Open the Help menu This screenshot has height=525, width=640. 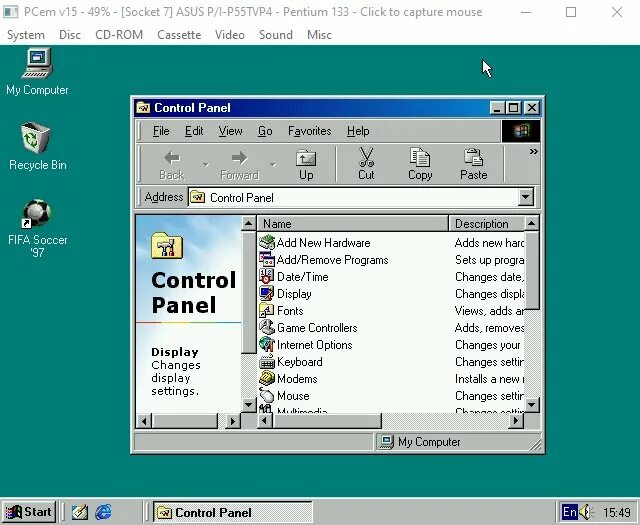tap(358, 131)
